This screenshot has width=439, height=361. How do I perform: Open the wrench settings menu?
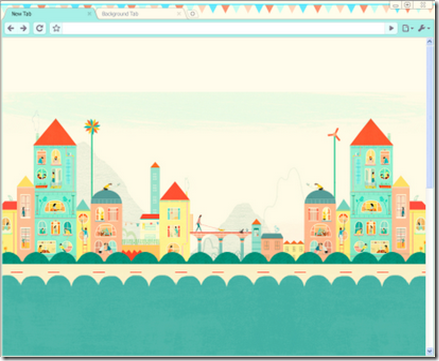(423, 28)
